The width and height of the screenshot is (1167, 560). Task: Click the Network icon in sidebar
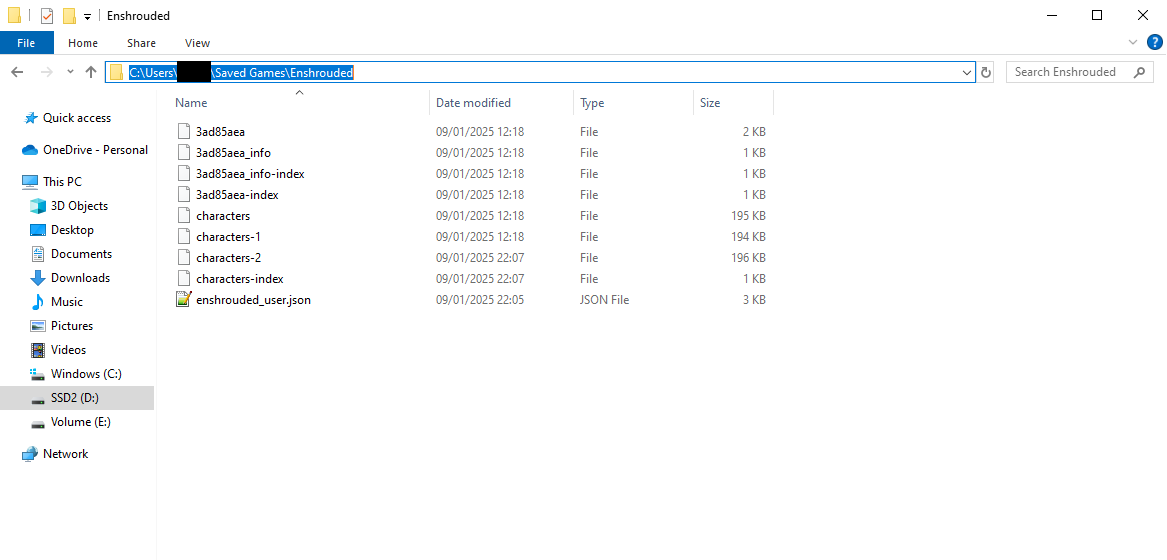pyautogui.click(x=30, y=454)
